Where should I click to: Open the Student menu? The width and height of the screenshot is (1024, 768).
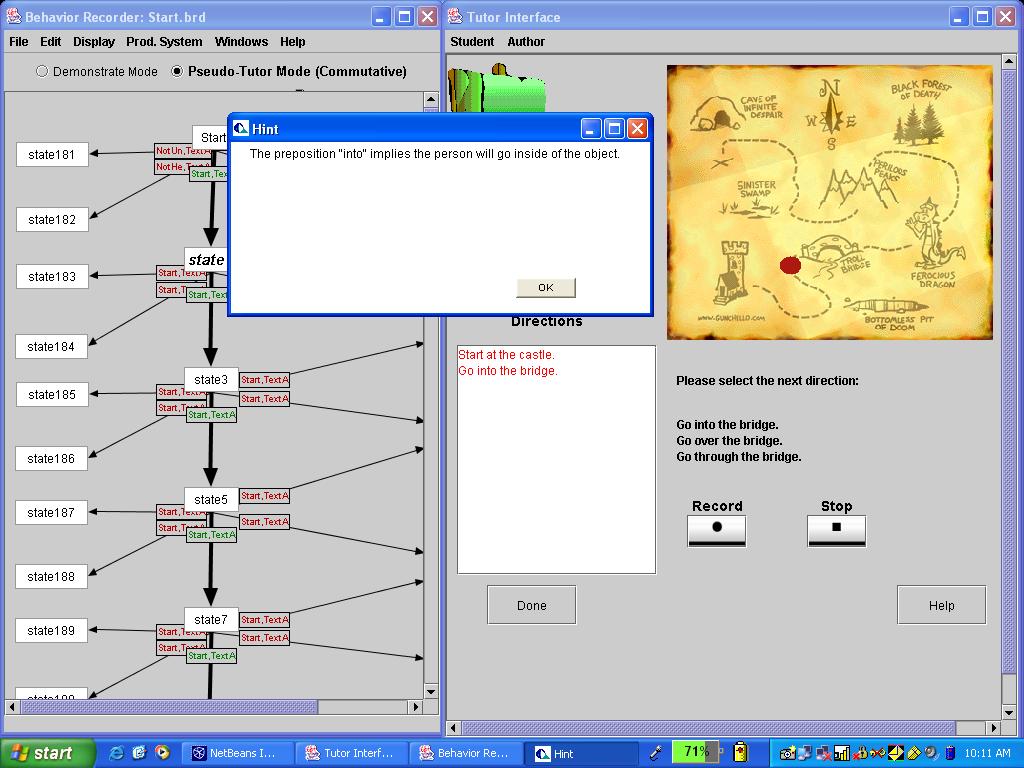pyautogui.click(x=472, y=42)
